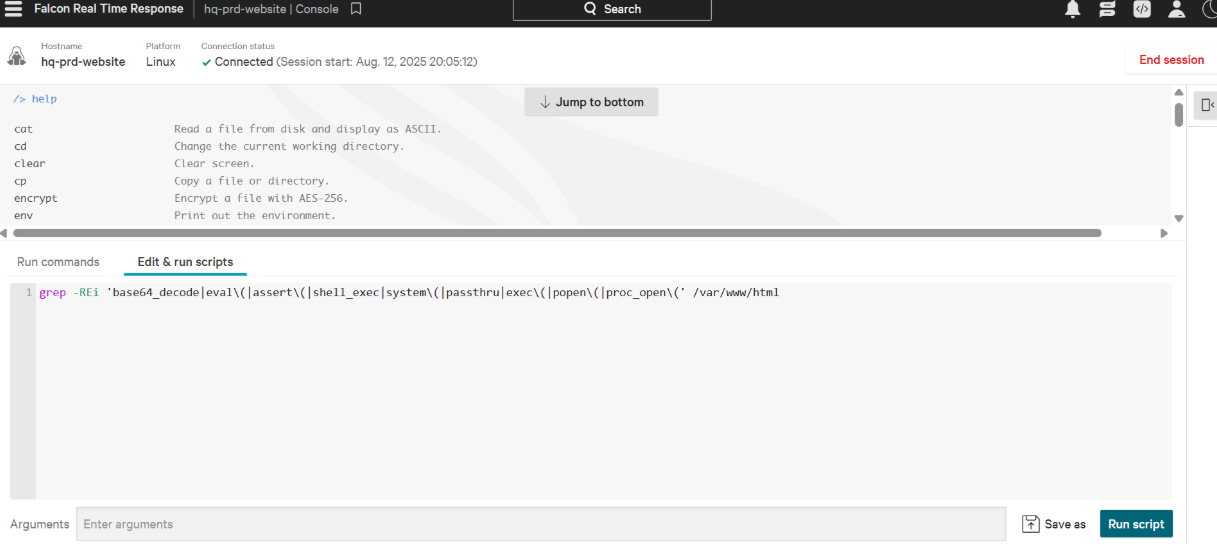Open the hamburger navigation menu
Image resolution: width=1217 pixels, height=544 pixels.
pos(14,9)
